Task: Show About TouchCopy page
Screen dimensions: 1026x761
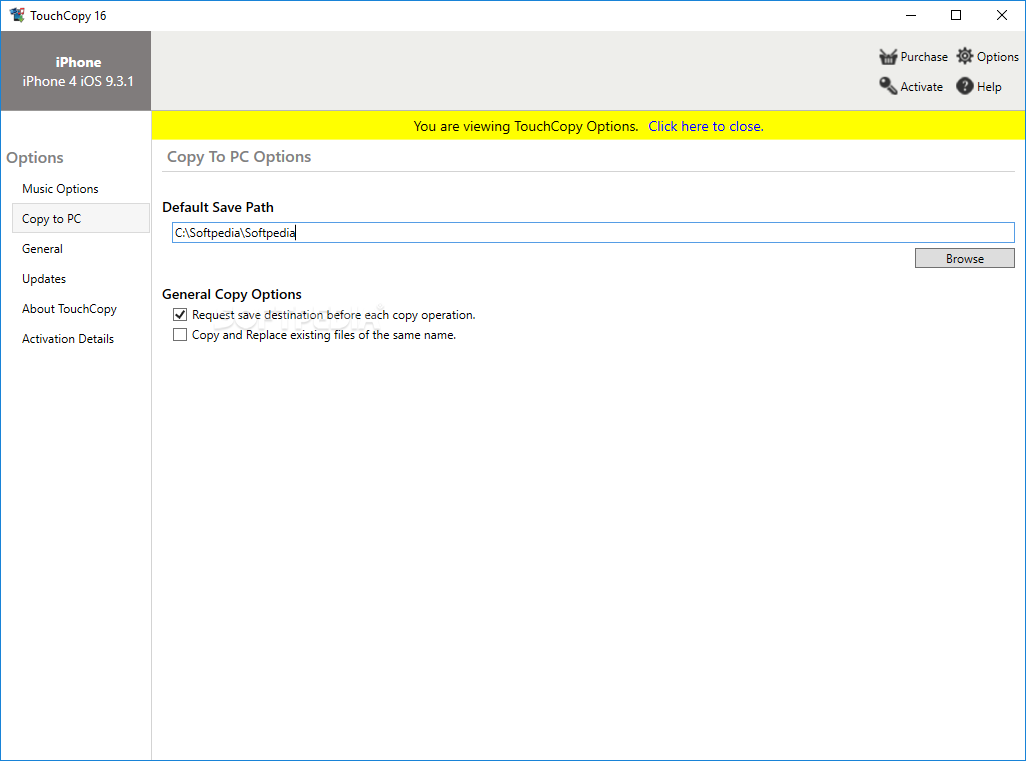Action: pos(69,309)
